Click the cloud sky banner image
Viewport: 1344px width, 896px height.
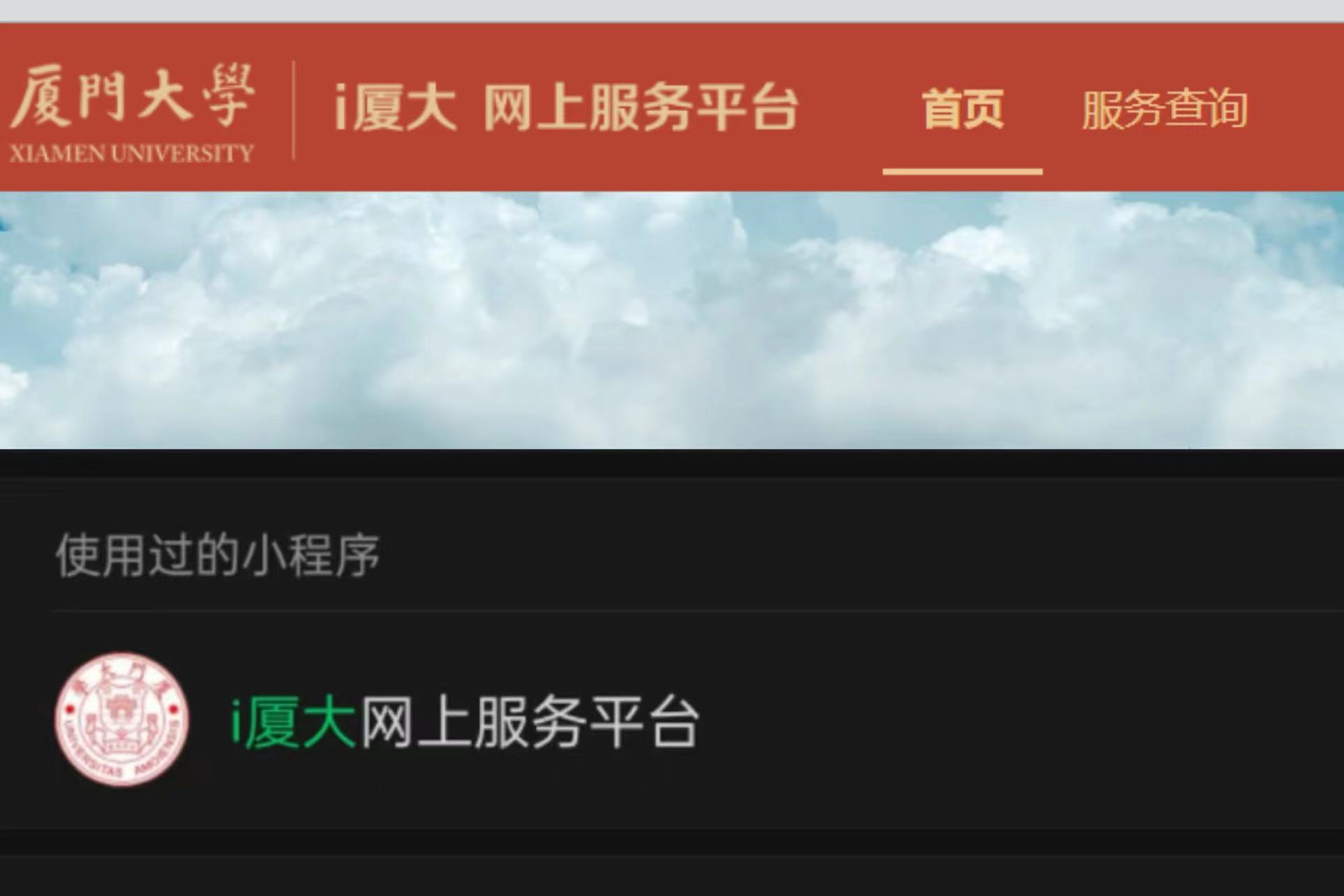click(x=672, y=320)
